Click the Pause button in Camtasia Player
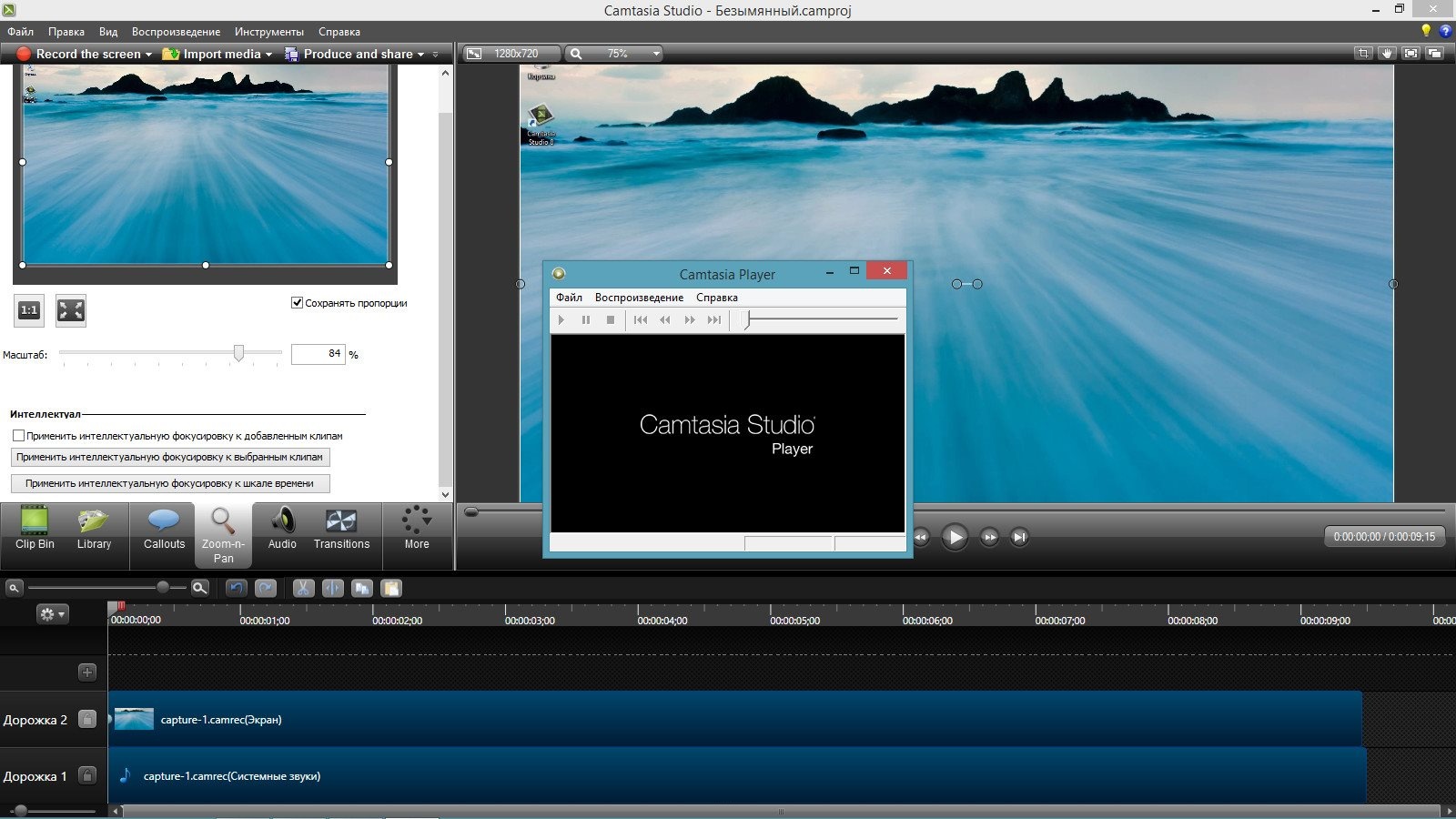Screen dimensions: 1456x819 586,319
